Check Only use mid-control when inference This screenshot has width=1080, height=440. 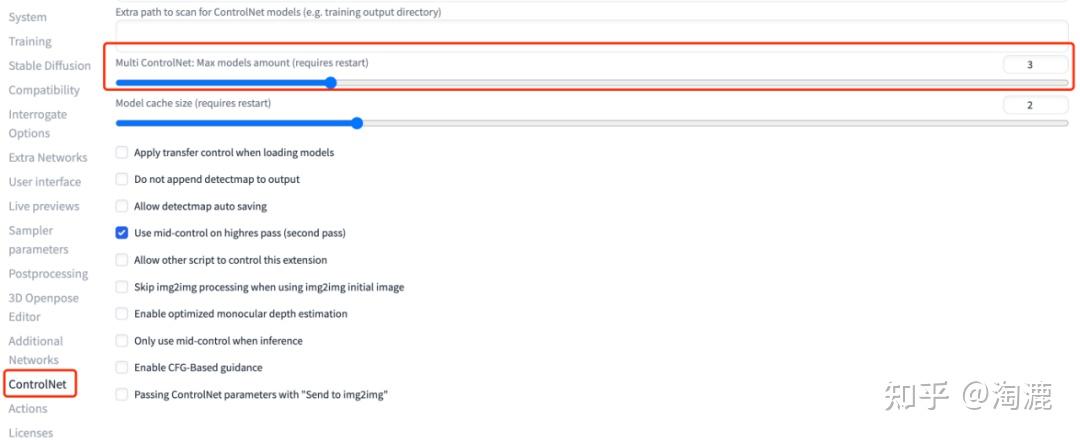tap(122, 341)
